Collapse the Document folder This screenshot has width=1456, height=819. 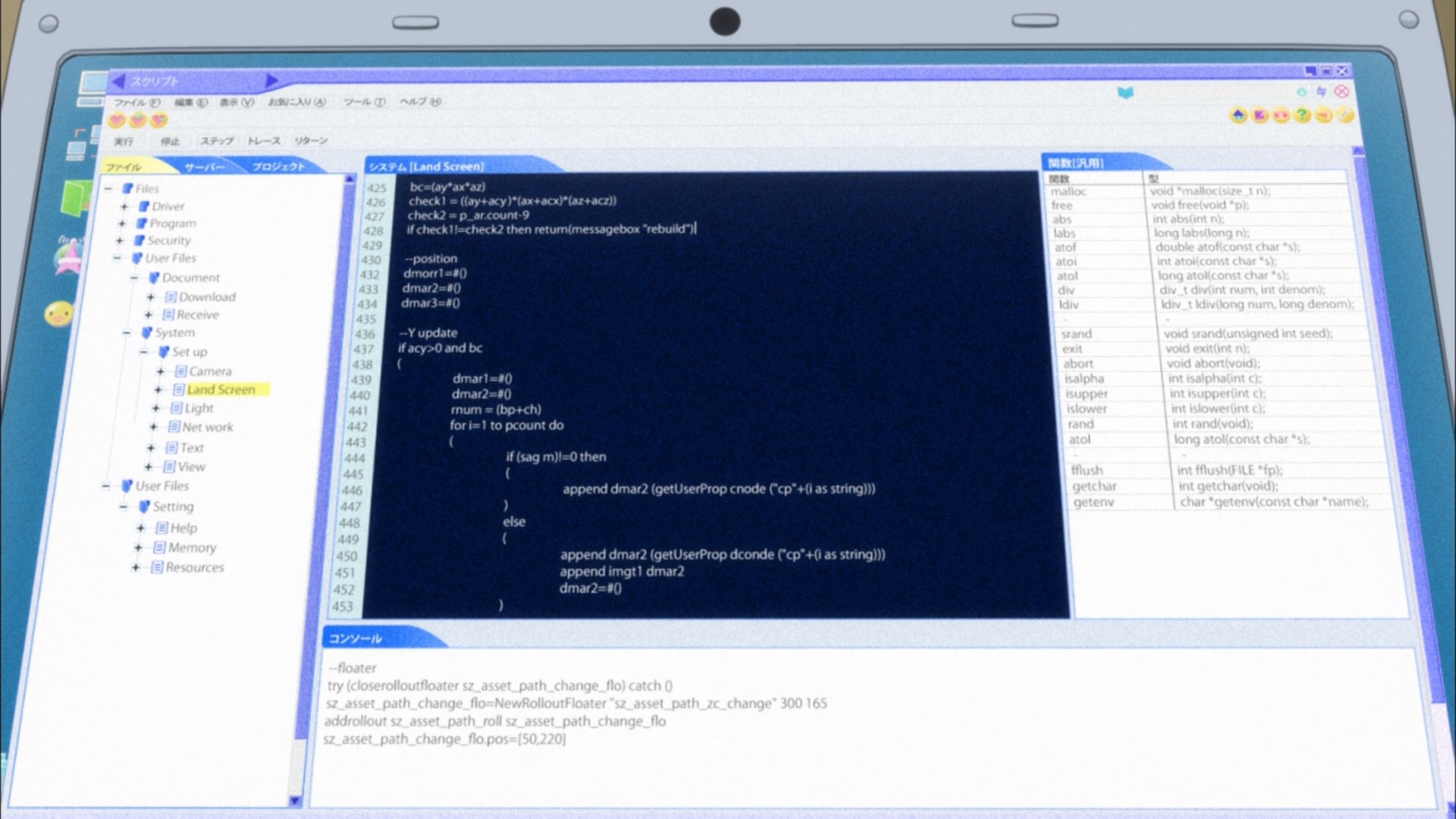coord(134,278)
